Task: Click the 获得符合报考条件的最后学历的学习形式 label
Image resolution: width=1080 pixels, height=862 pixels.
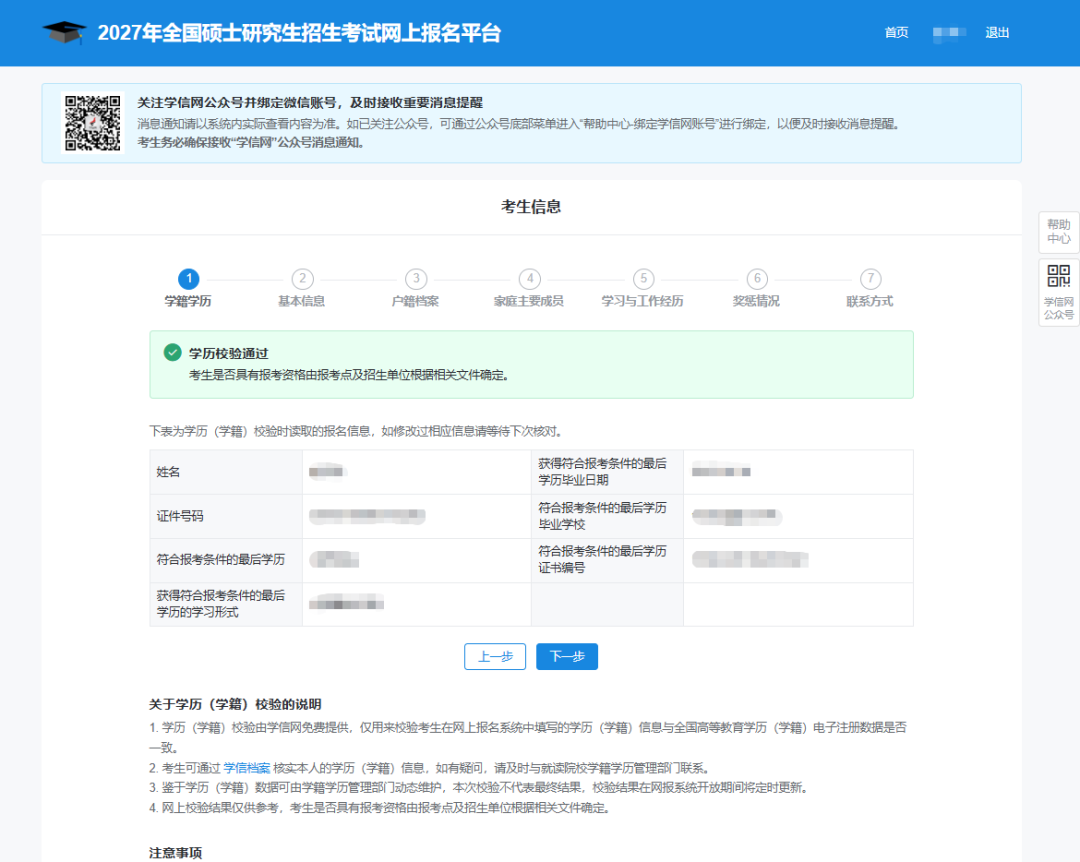Action: 220,604
